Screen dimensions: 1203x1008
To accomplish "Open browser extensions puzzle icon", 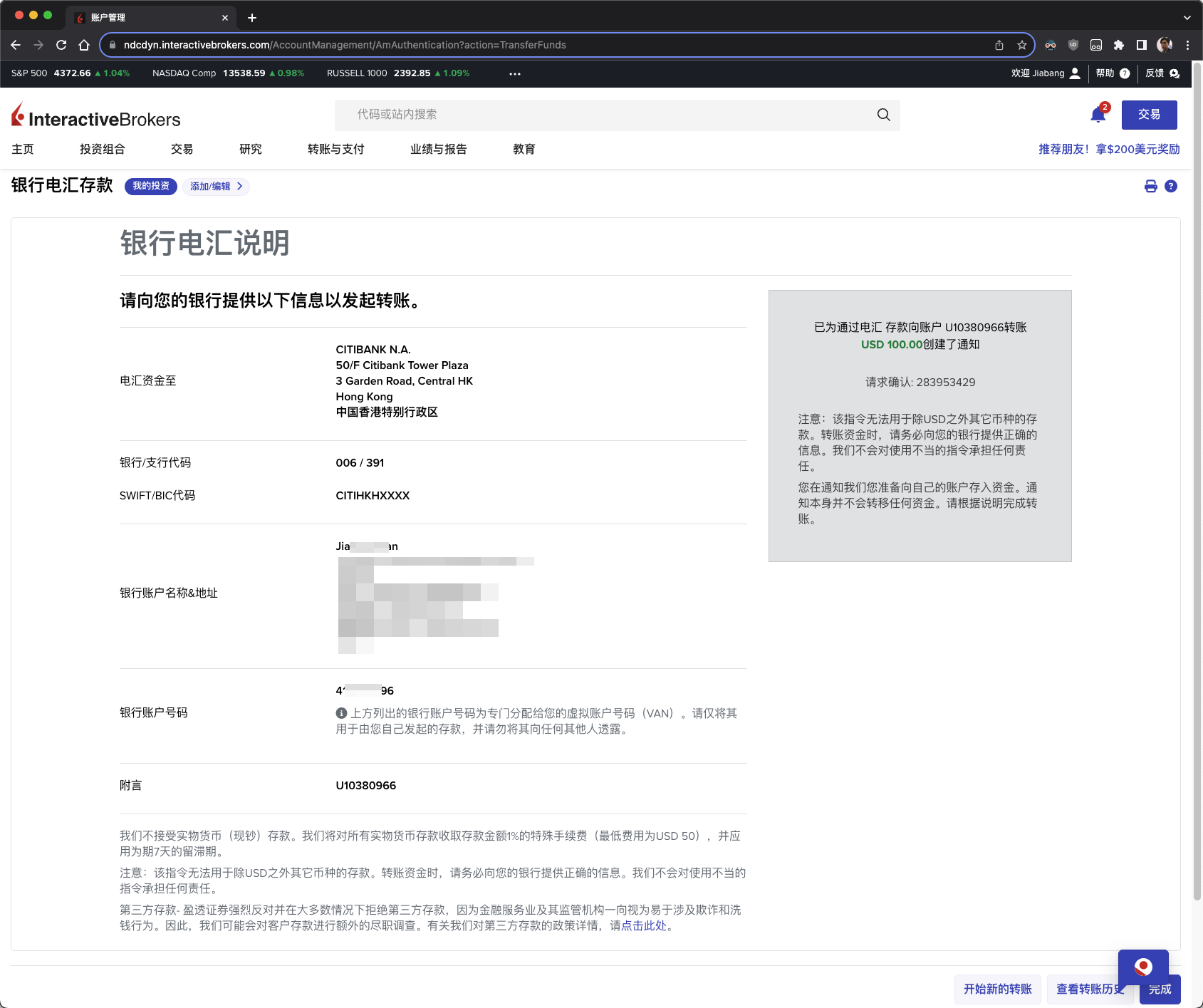I will tap(1118, 45).
